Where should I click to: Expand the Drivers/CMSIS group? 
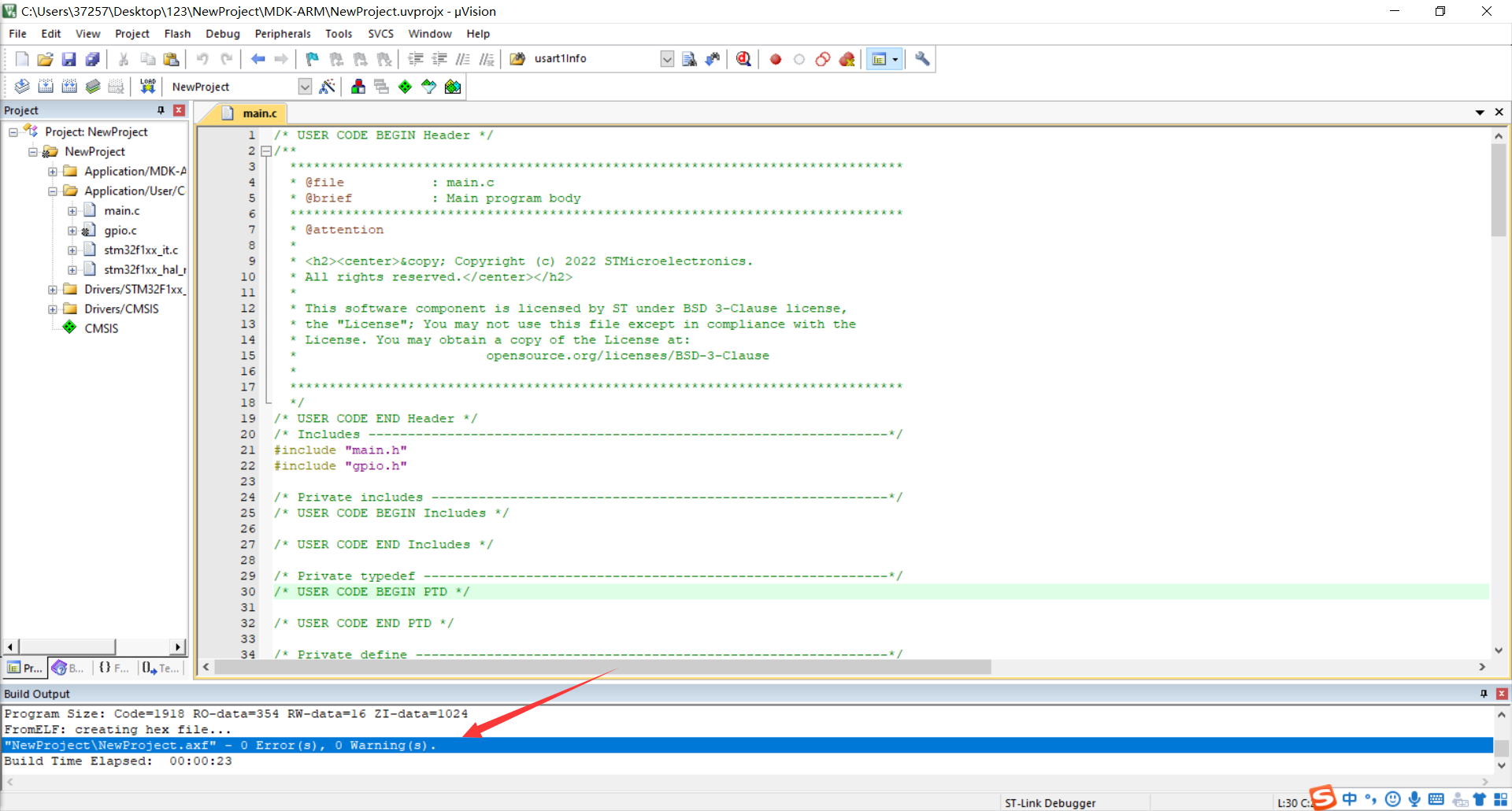(53, 309)
